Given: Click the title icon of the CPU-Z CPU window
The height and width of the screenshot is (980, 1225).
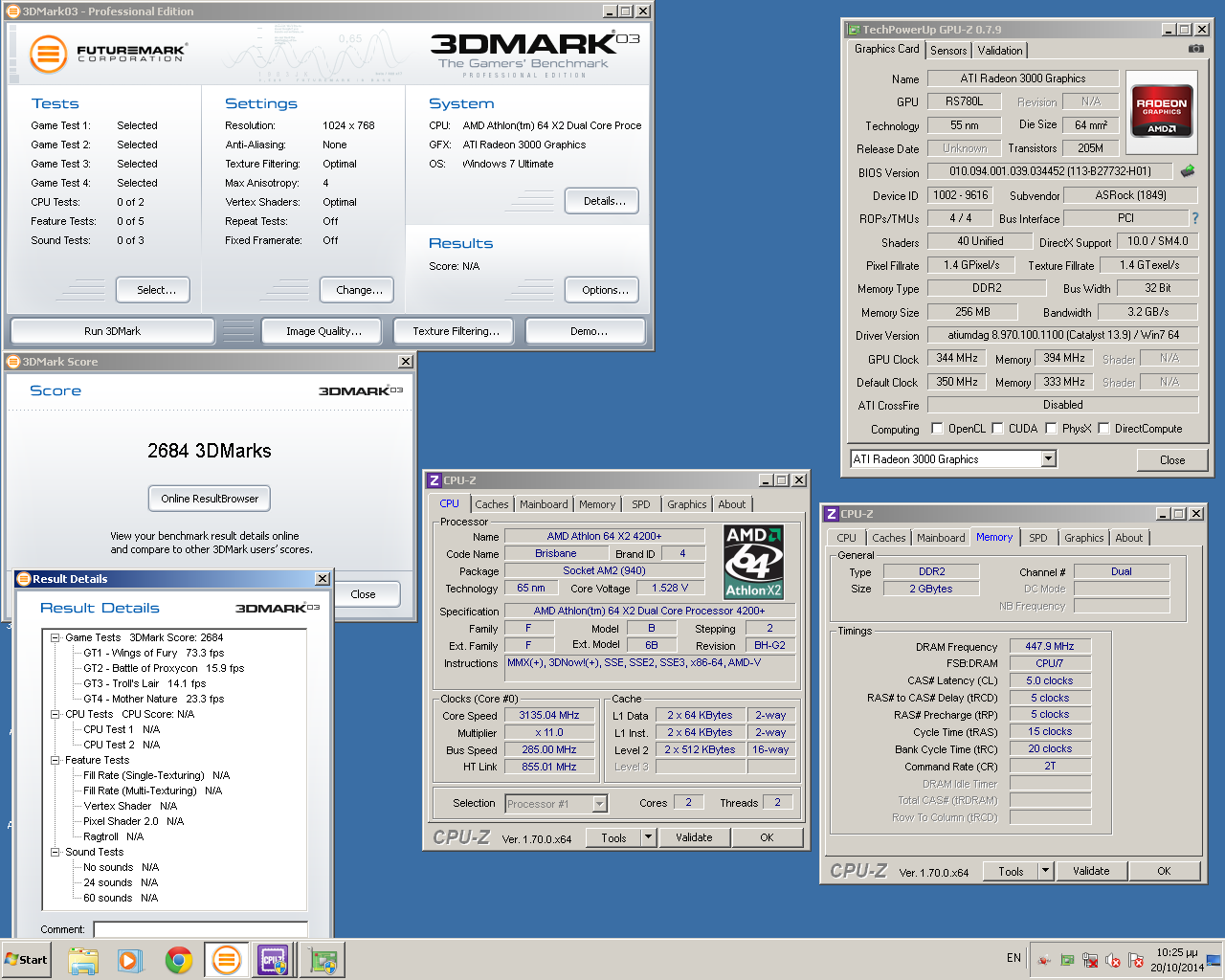Looking at the screenshot, I should [434, 480].
